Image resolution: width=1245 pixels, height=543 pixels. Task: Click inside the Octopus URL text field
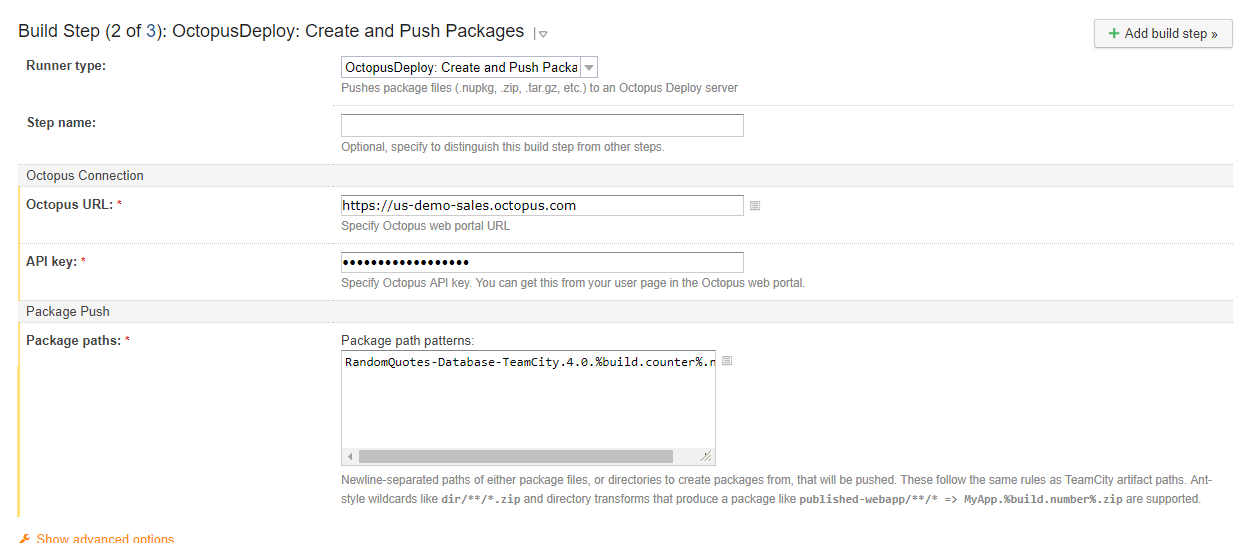click(542, 206)
